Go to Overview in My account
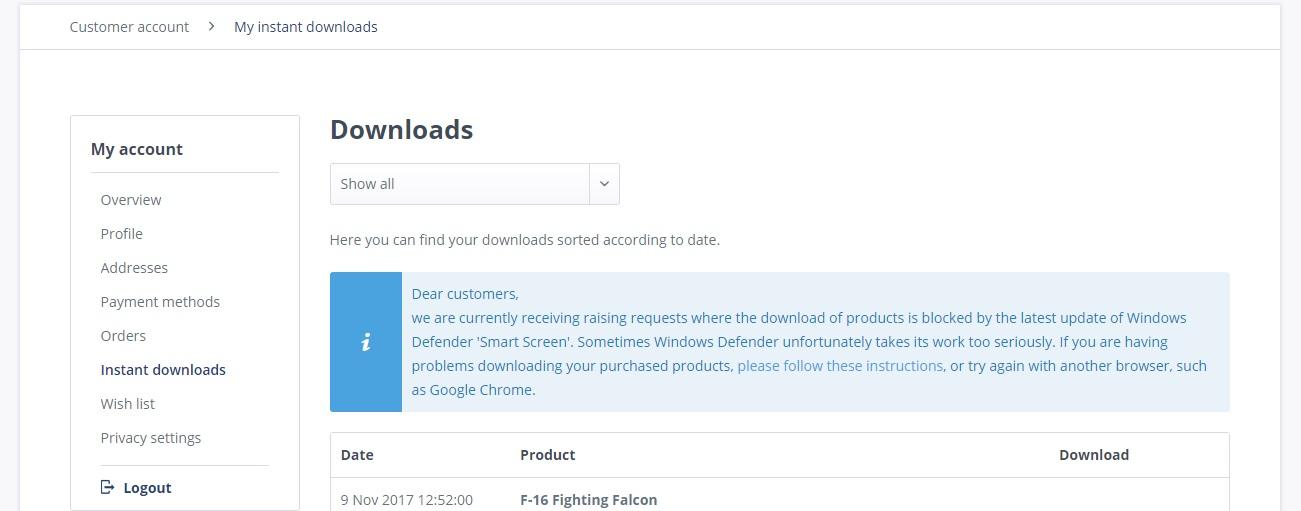This screenshot has height=511, width=1301. 131,200
